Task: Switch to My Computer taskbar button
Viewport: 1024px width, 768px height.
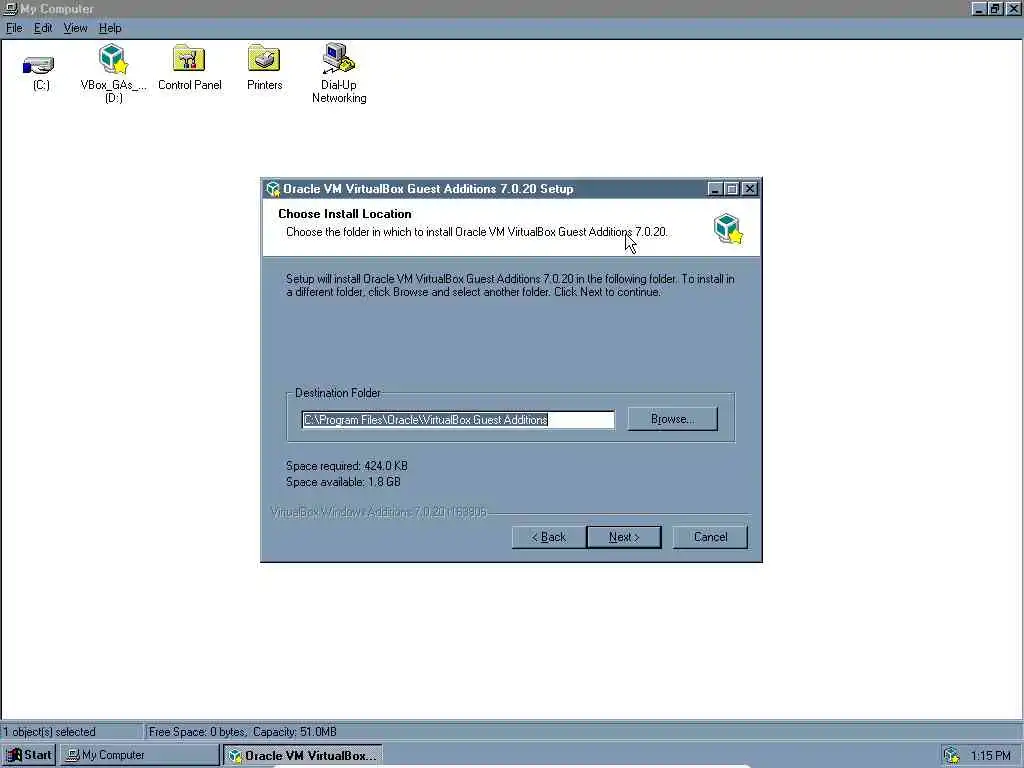Action: [x=140, y=755]
